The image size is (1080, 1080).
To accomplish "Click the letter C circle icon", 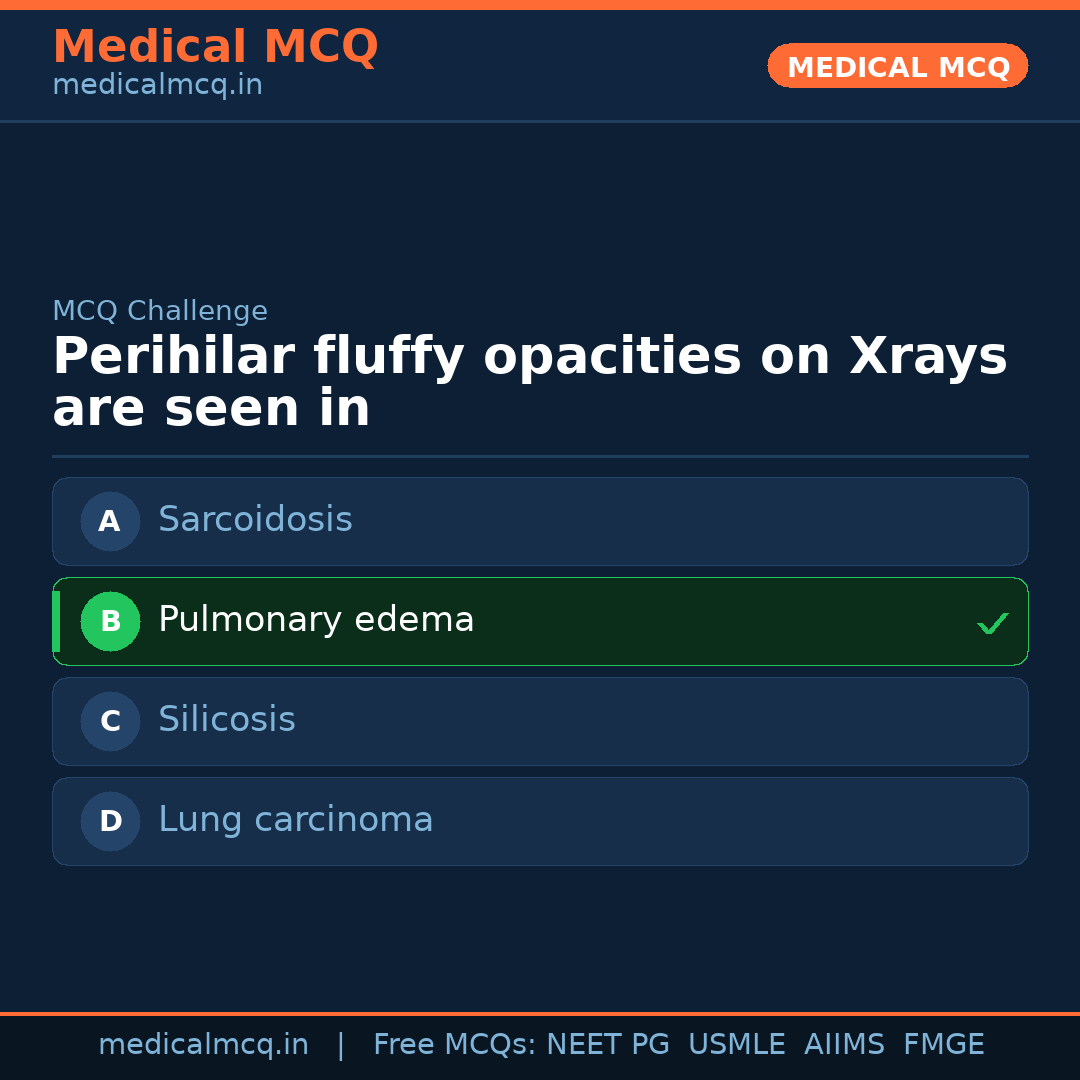I will [110, 721].
